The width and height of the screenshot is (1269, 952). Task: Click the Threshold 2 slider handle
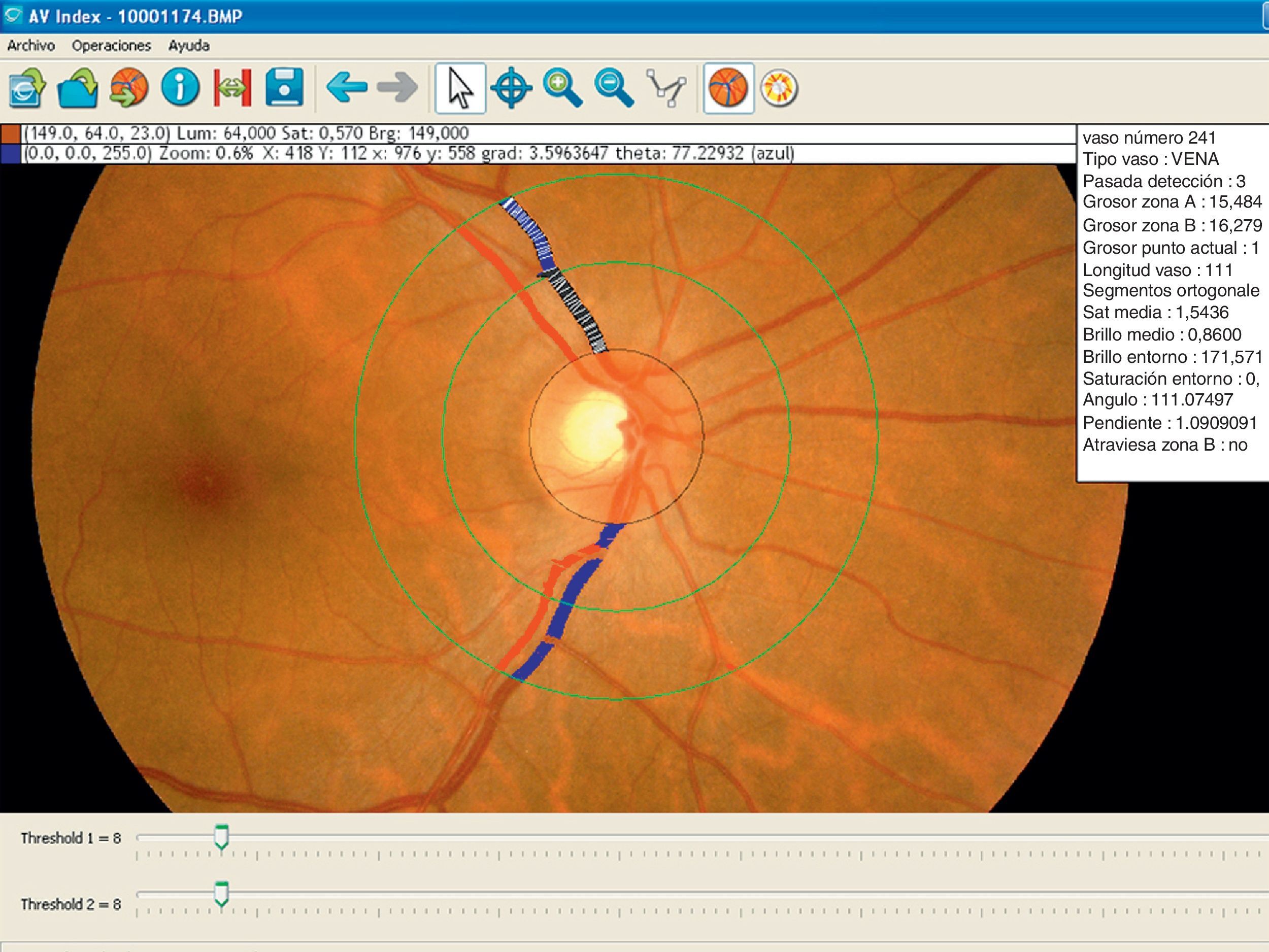tap(221, 894)
